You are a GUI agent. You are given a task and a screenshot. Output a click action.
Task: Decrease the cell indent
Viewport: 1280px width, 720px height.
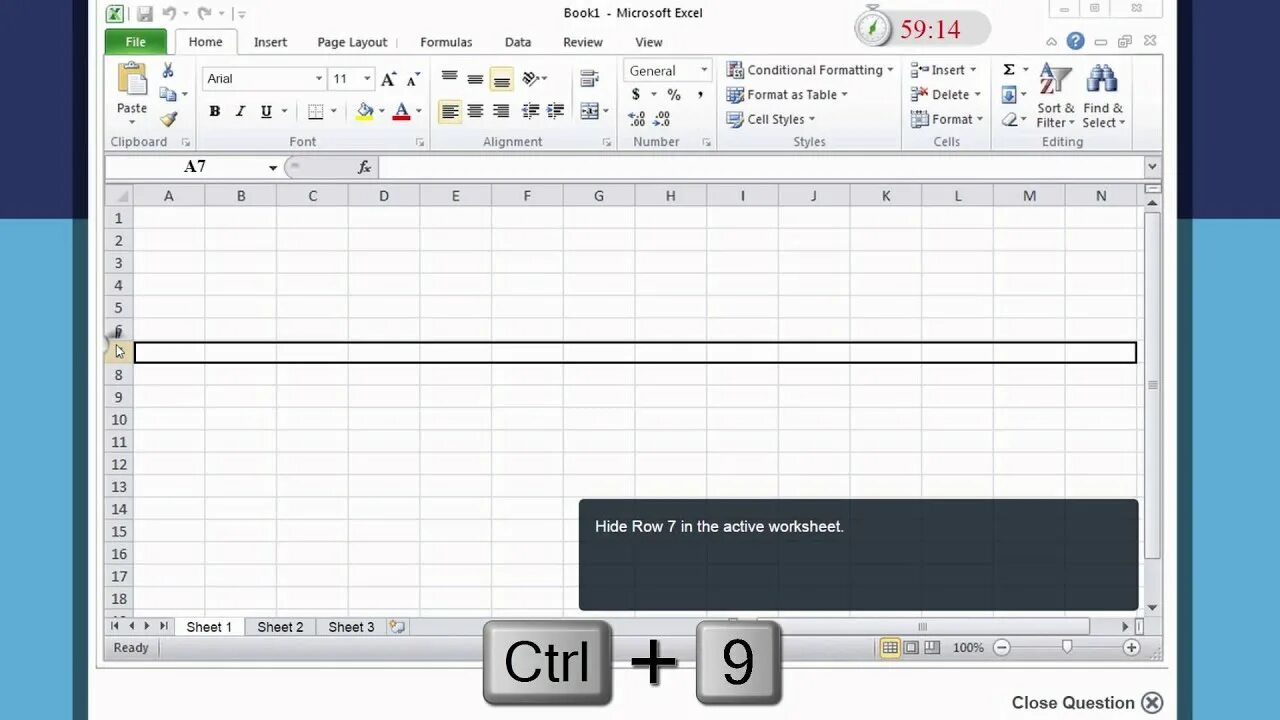(531, 111)
